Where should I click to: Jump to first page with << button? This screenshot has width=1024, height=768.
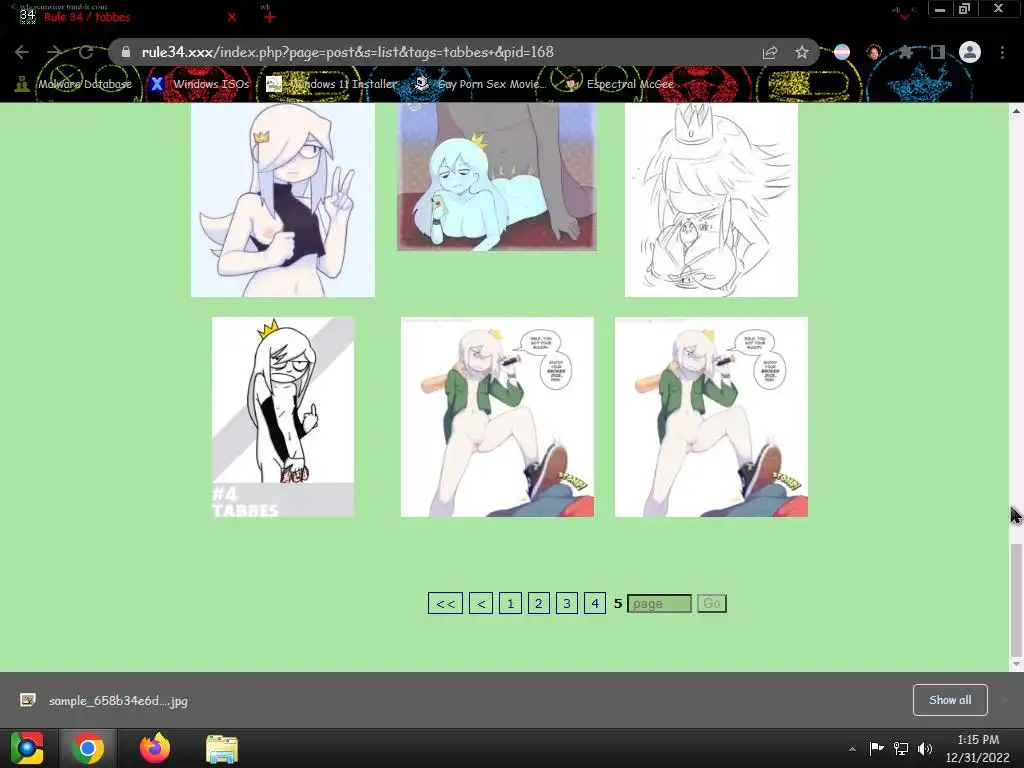pos(445,603)
